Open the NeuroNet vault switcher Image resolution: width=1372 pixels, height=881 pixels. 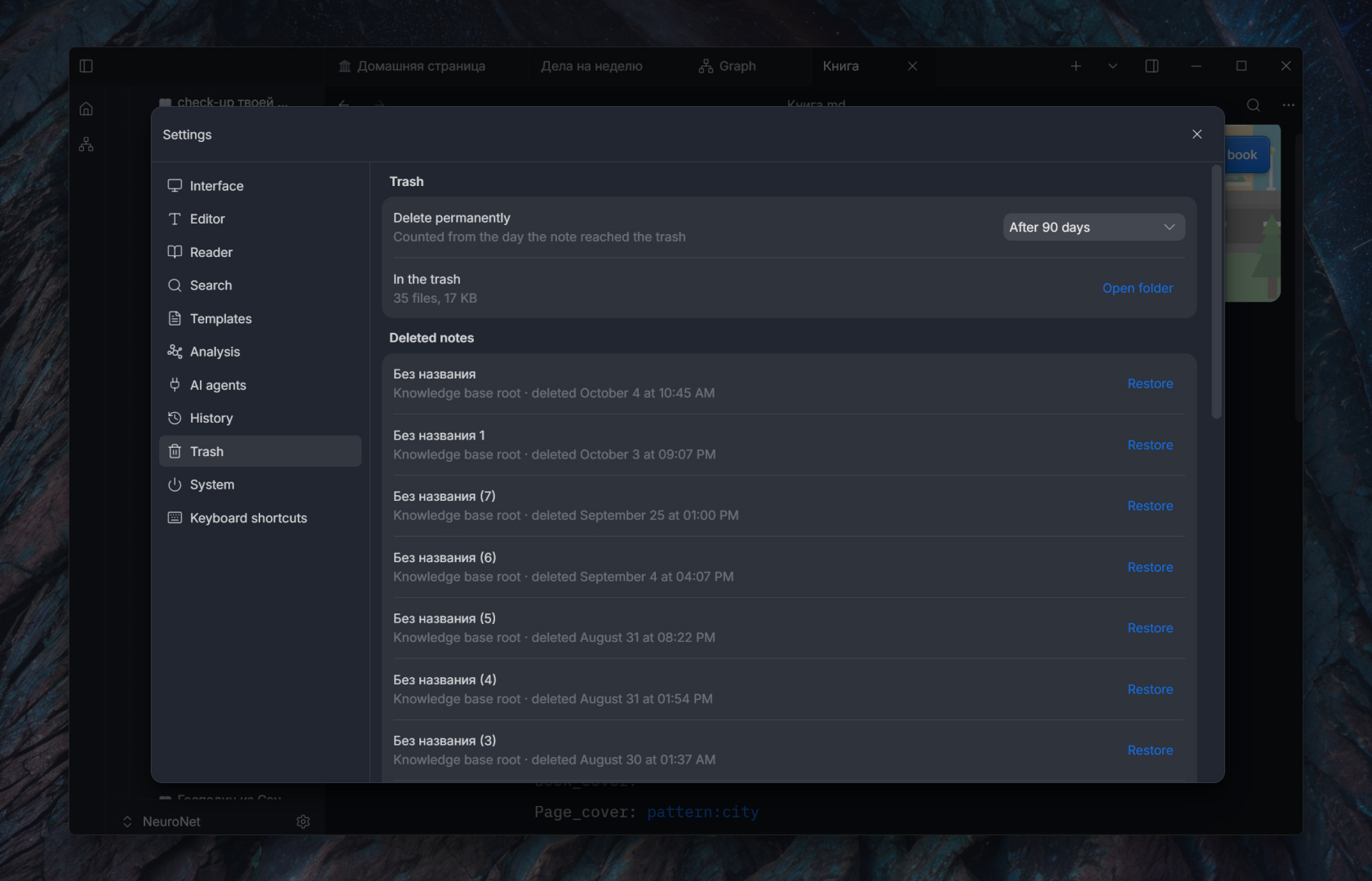(x=162, y=821)
